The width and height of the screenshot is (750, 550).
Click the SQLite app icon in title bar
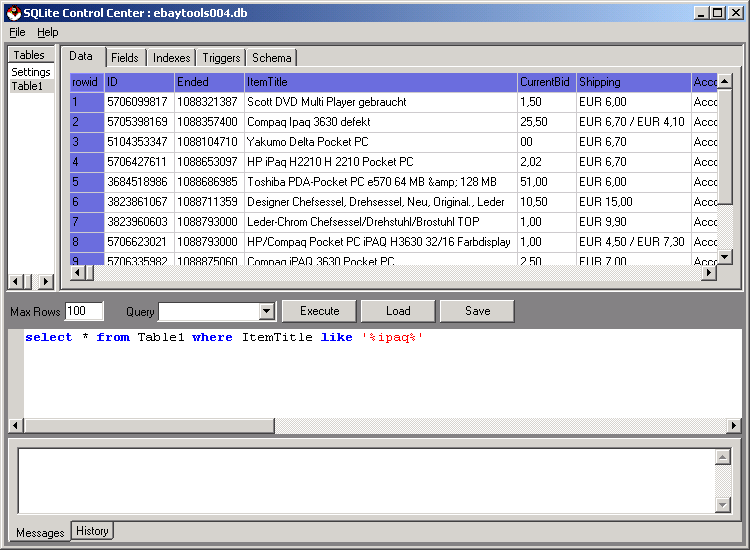(x=13, y=13)
